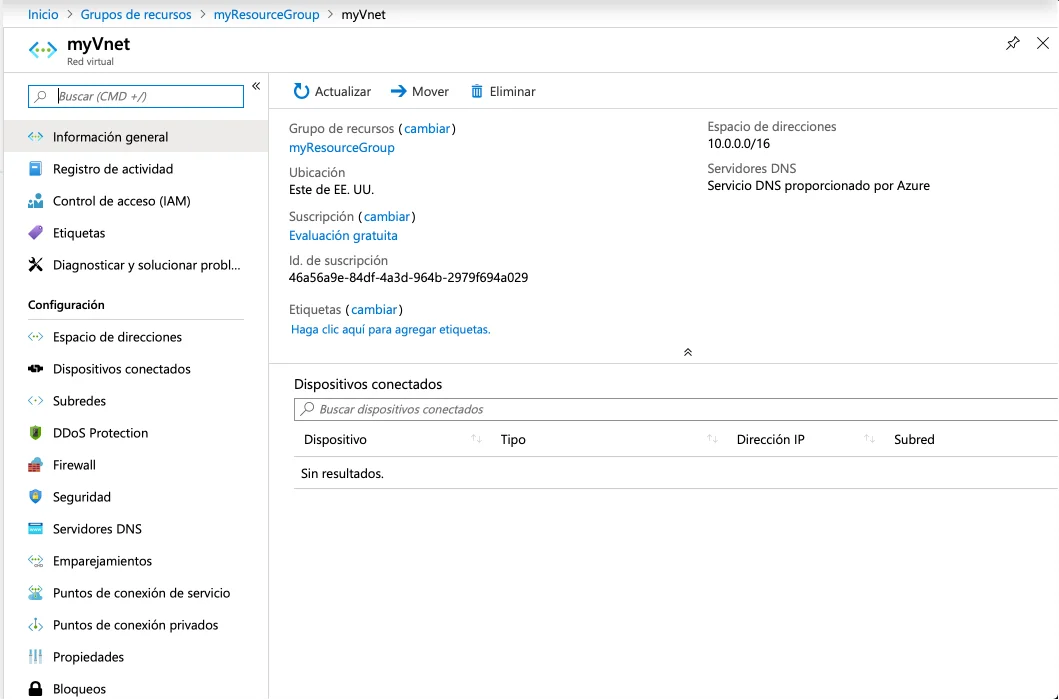Image resolution: width=1059 pixels, height=700 pixels.
Task: Click magnifier icon in sidebar search box
Action: click(41, 96)
